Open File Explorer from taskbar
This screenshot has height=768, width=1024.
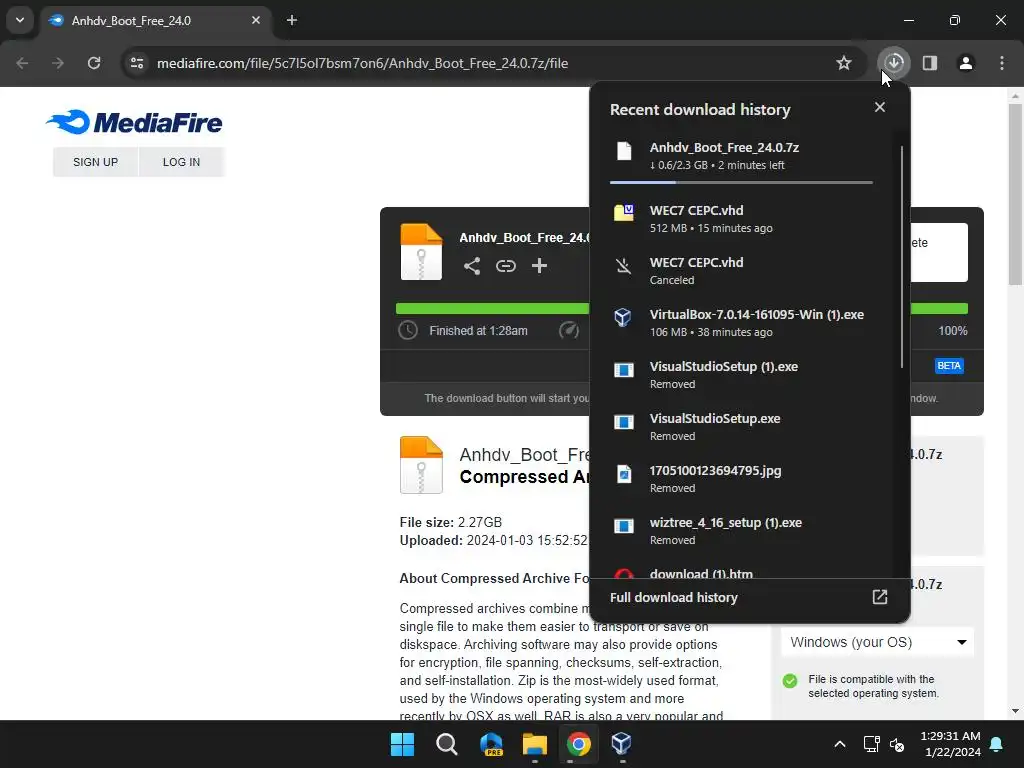pyautogui.click(x=535, y=744)
